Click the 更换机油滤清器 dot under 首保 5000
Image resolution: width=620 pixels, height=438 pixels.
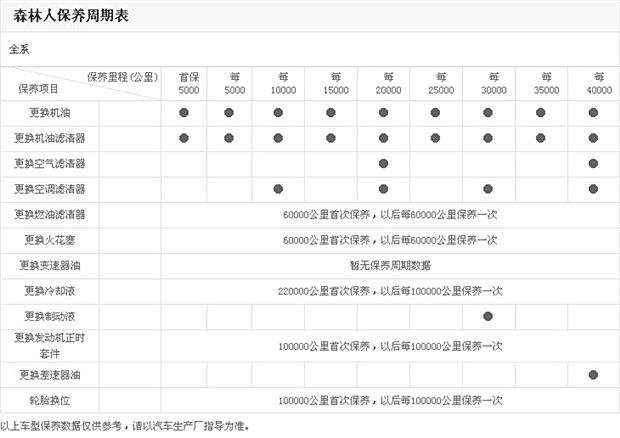(x=184, y=138)
